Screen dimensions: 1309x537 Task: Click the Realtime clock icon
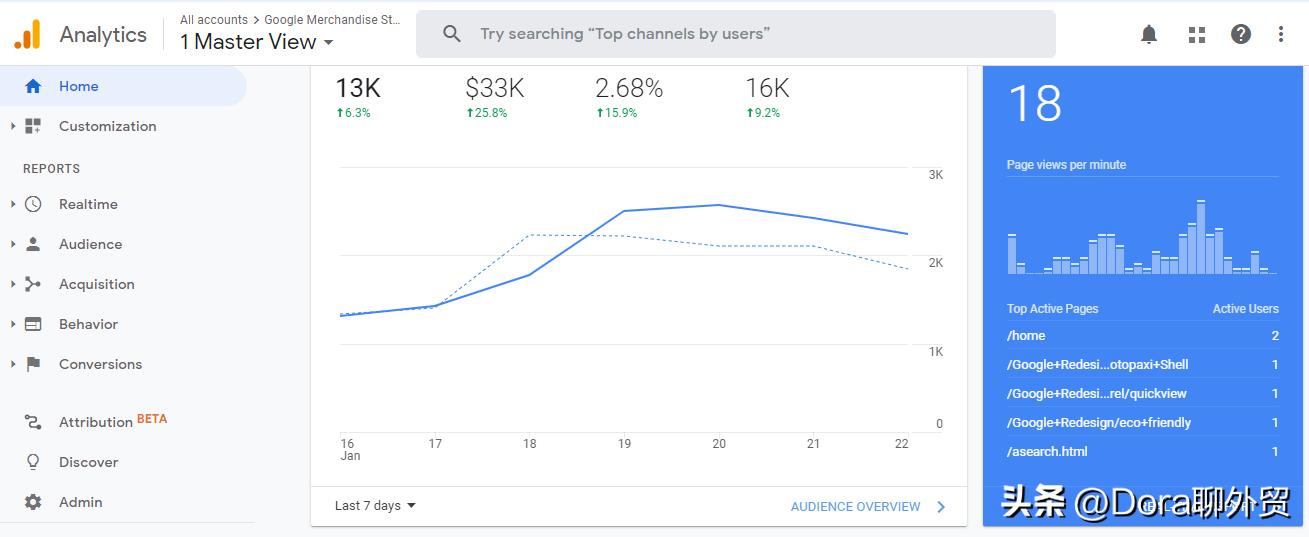[33, 204]
